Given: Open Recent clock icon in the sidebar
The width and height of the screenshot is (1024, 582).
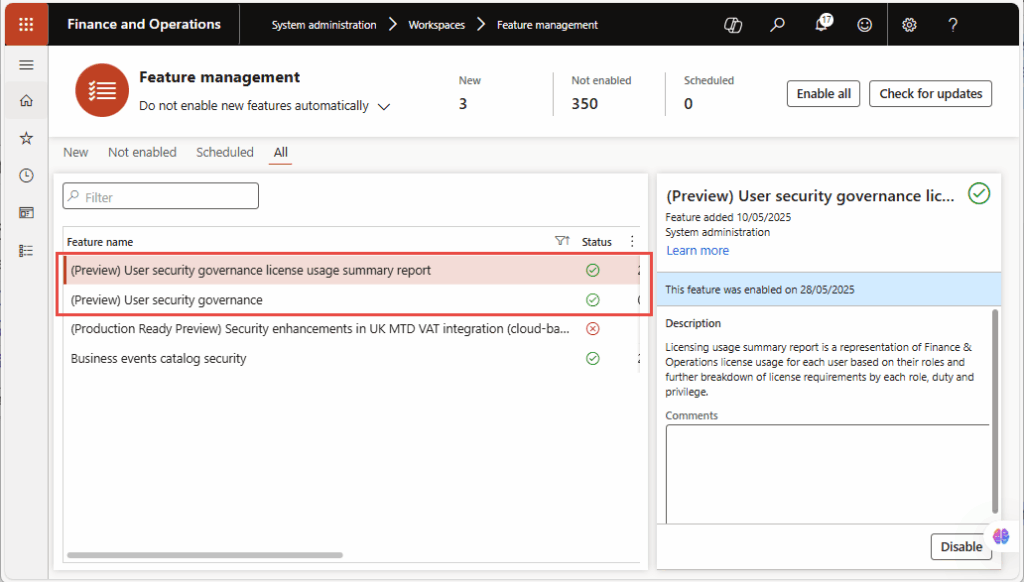Looking at the screenshot, I should 26,175.
